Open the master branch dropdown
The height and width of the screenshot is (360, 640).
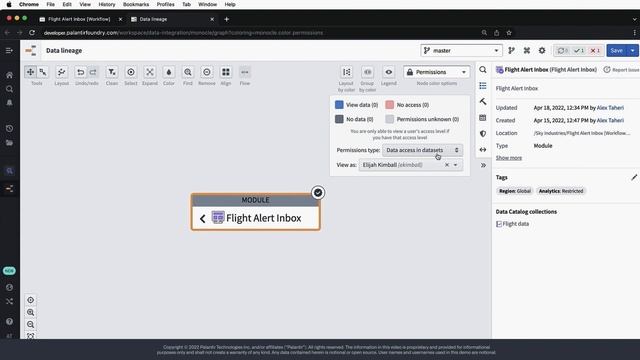pyautogui.click(x=461, y=51)
